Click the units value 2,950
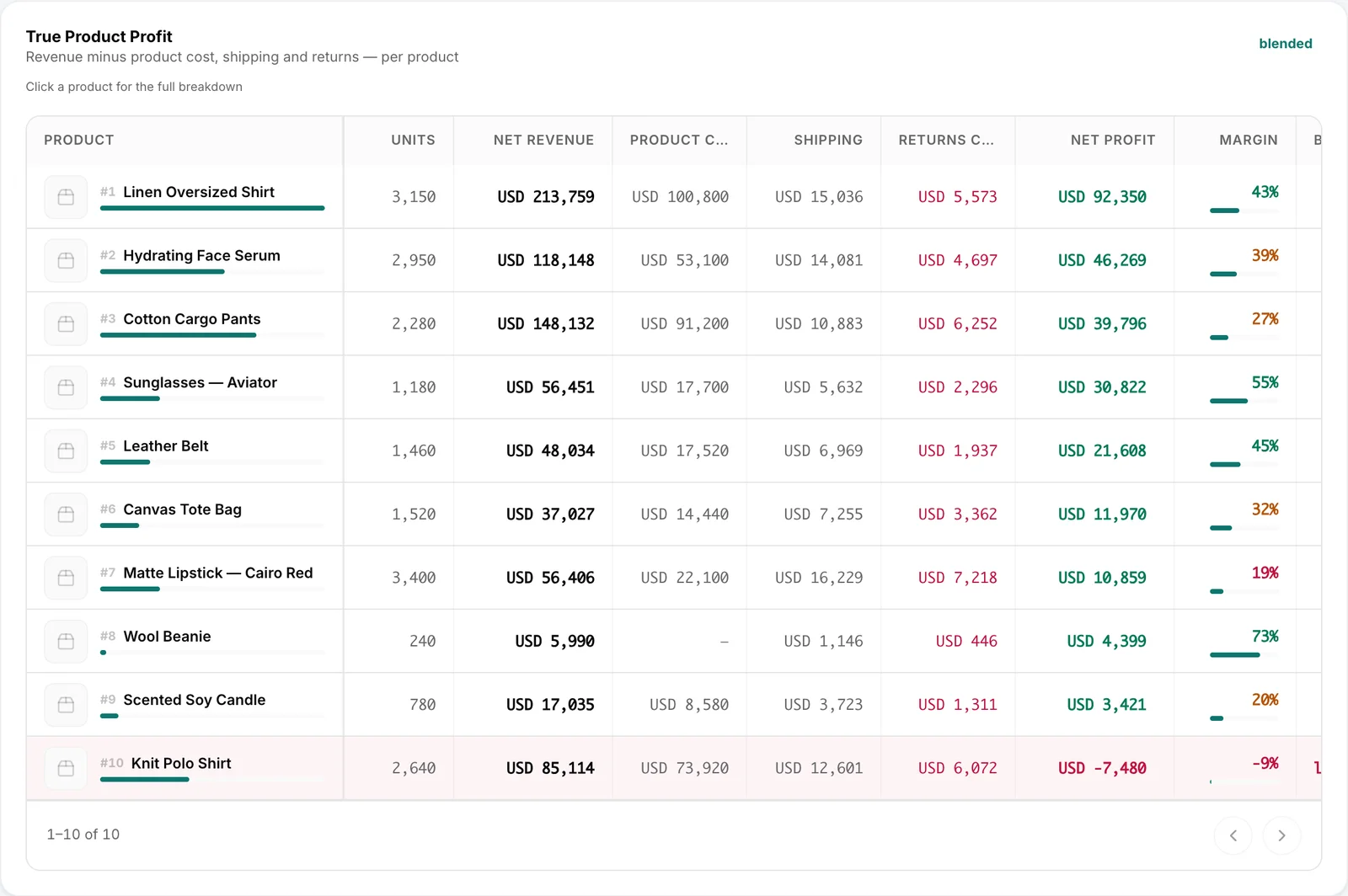Viewport: 1348px width, 896px height. pos(414,260)
